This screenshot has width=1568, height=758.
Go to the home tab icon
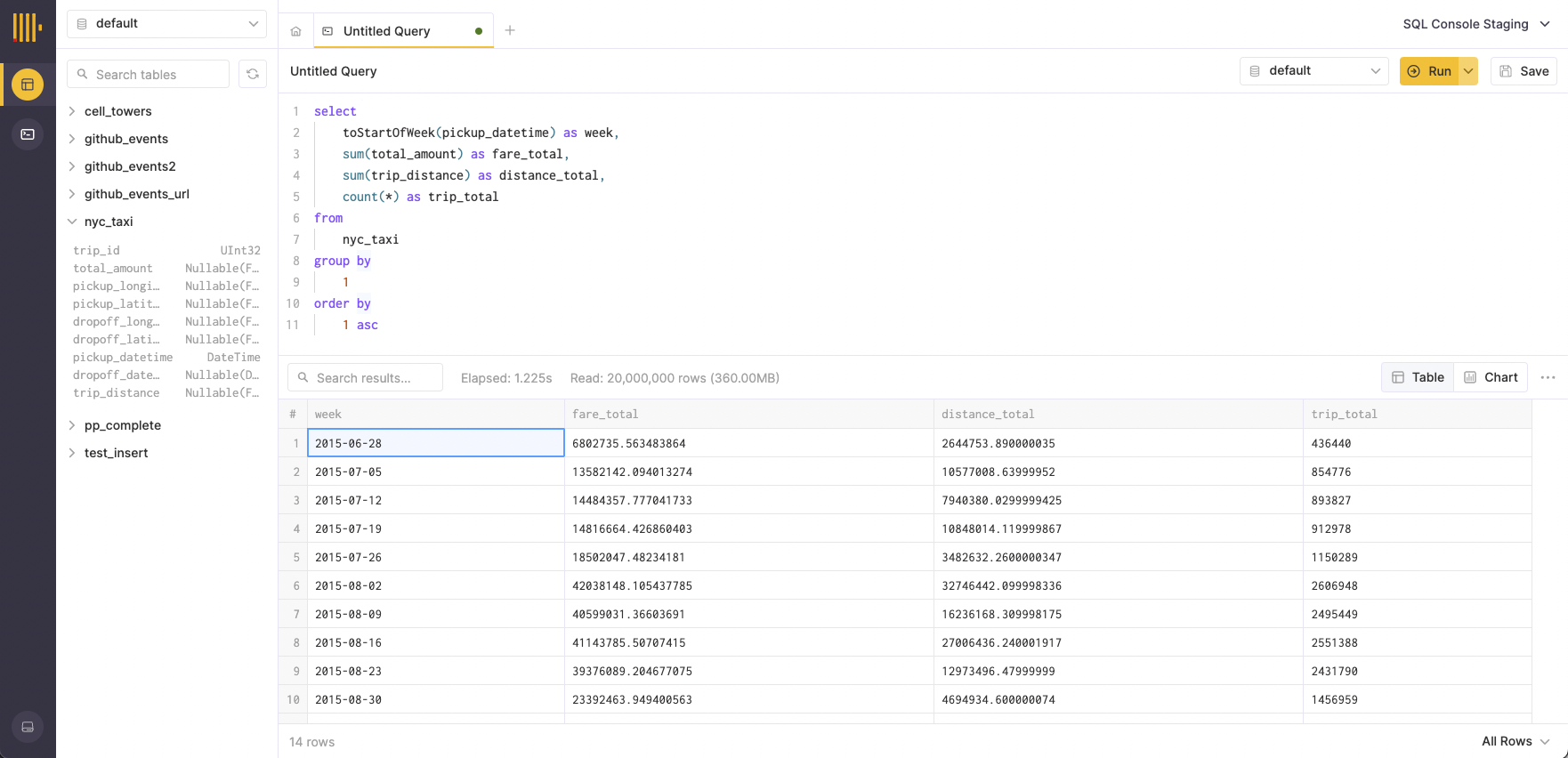296,31
